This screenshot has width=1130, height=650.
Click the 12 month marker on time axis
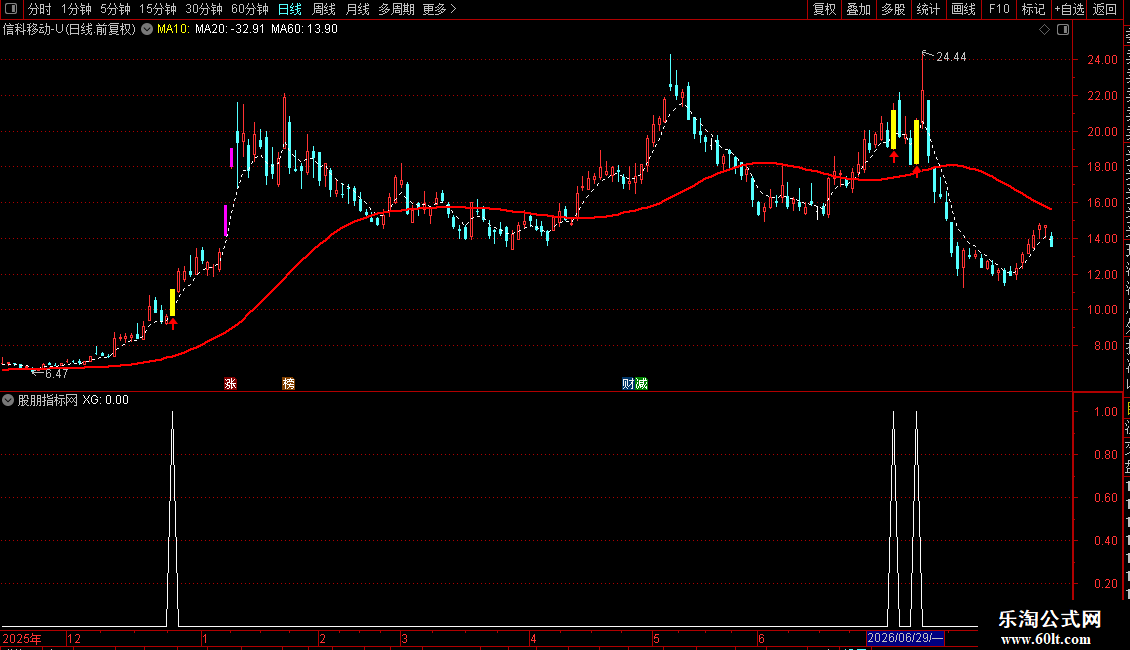[74, 638]
